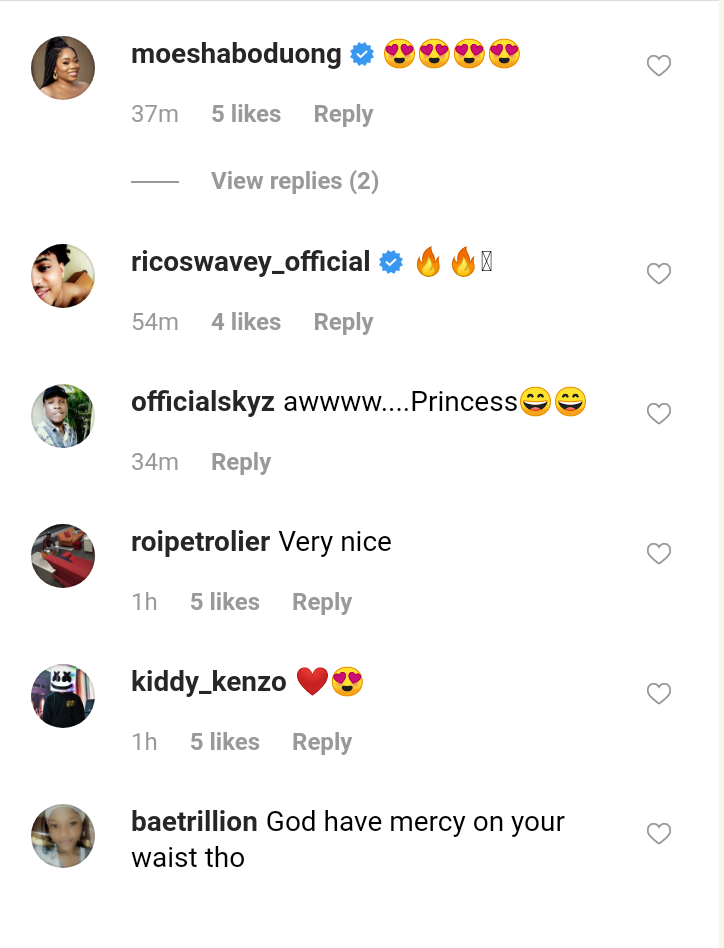Reply to ricoswavey_official's comment
This screenshot has height=948, width=724.
pyautogui.click(x=343, y=322)
